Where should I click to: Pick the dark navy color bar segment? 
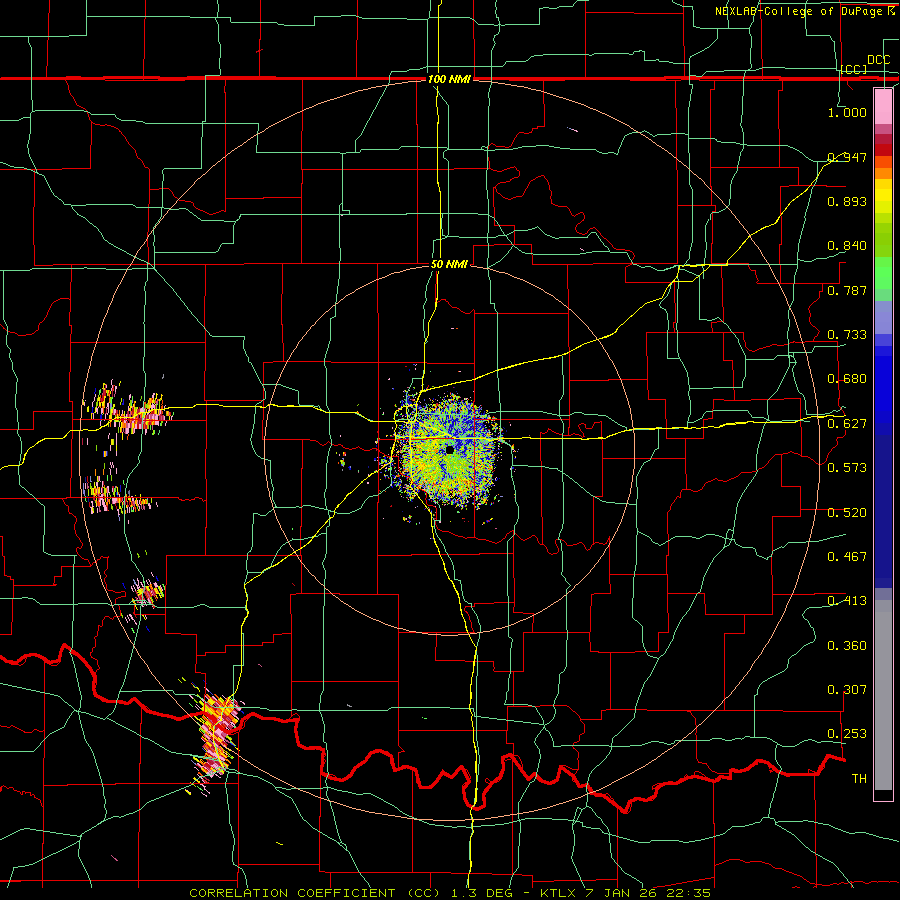883,511
